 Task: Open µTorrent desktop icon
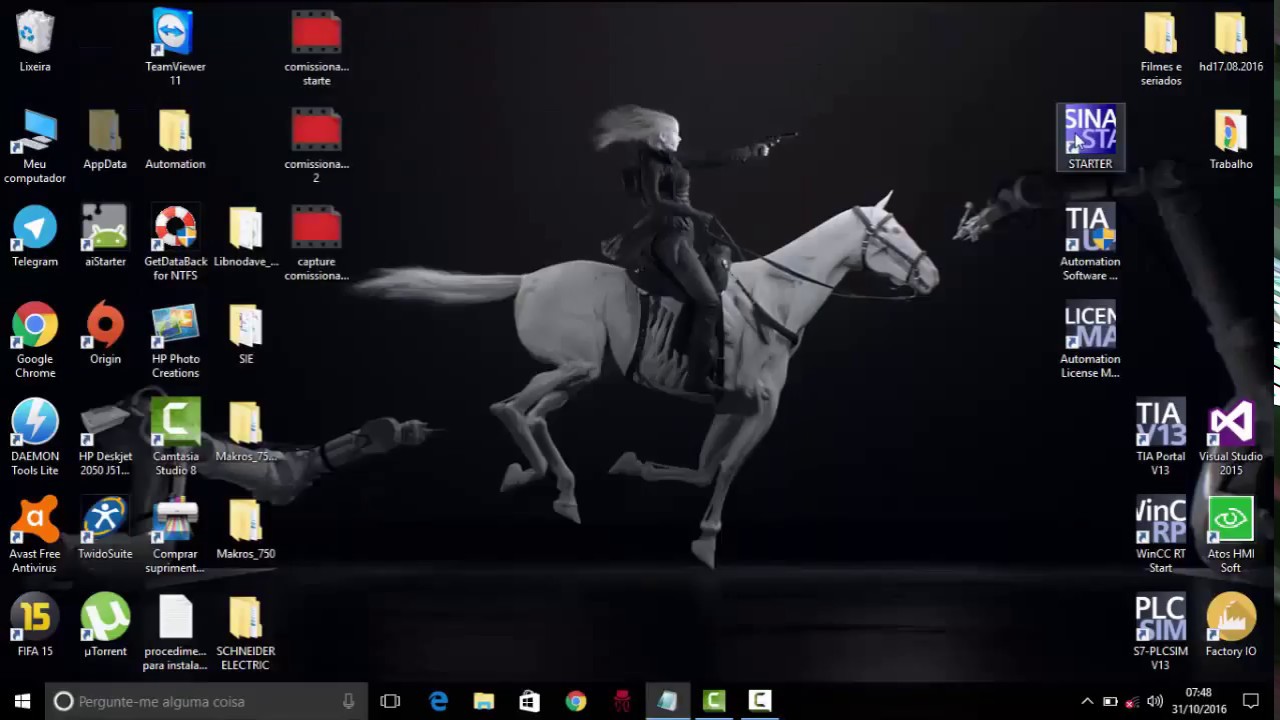coord(105,626)
